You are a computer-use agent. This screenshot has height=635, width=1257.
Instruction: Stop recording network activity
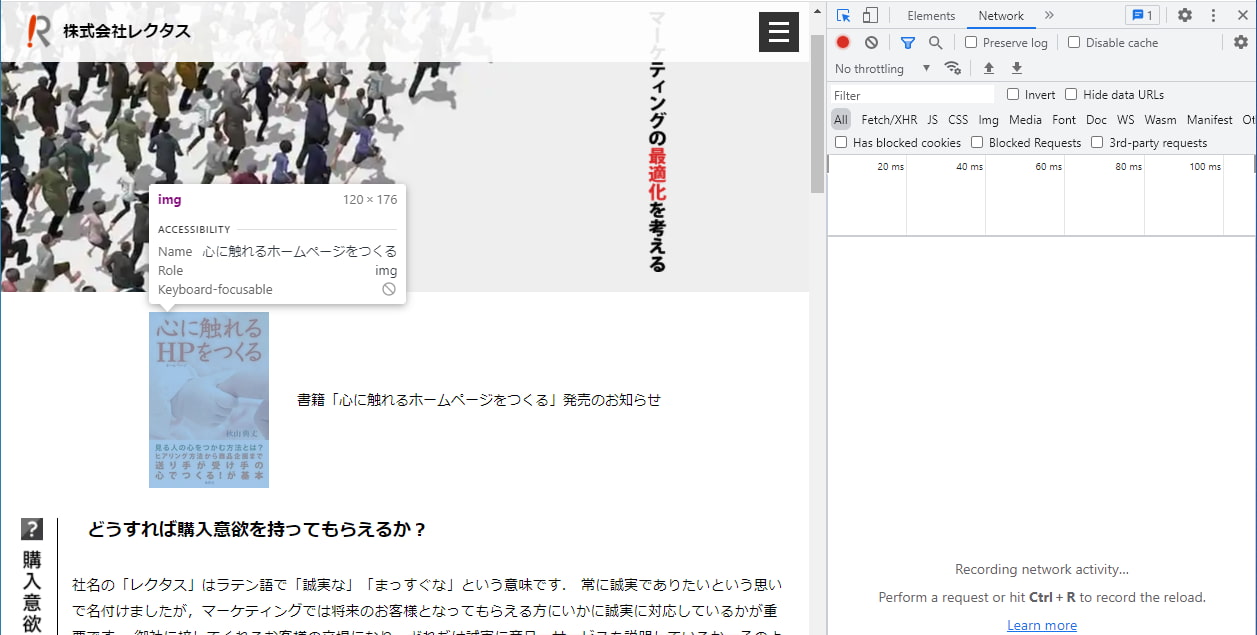click(842, 42)
